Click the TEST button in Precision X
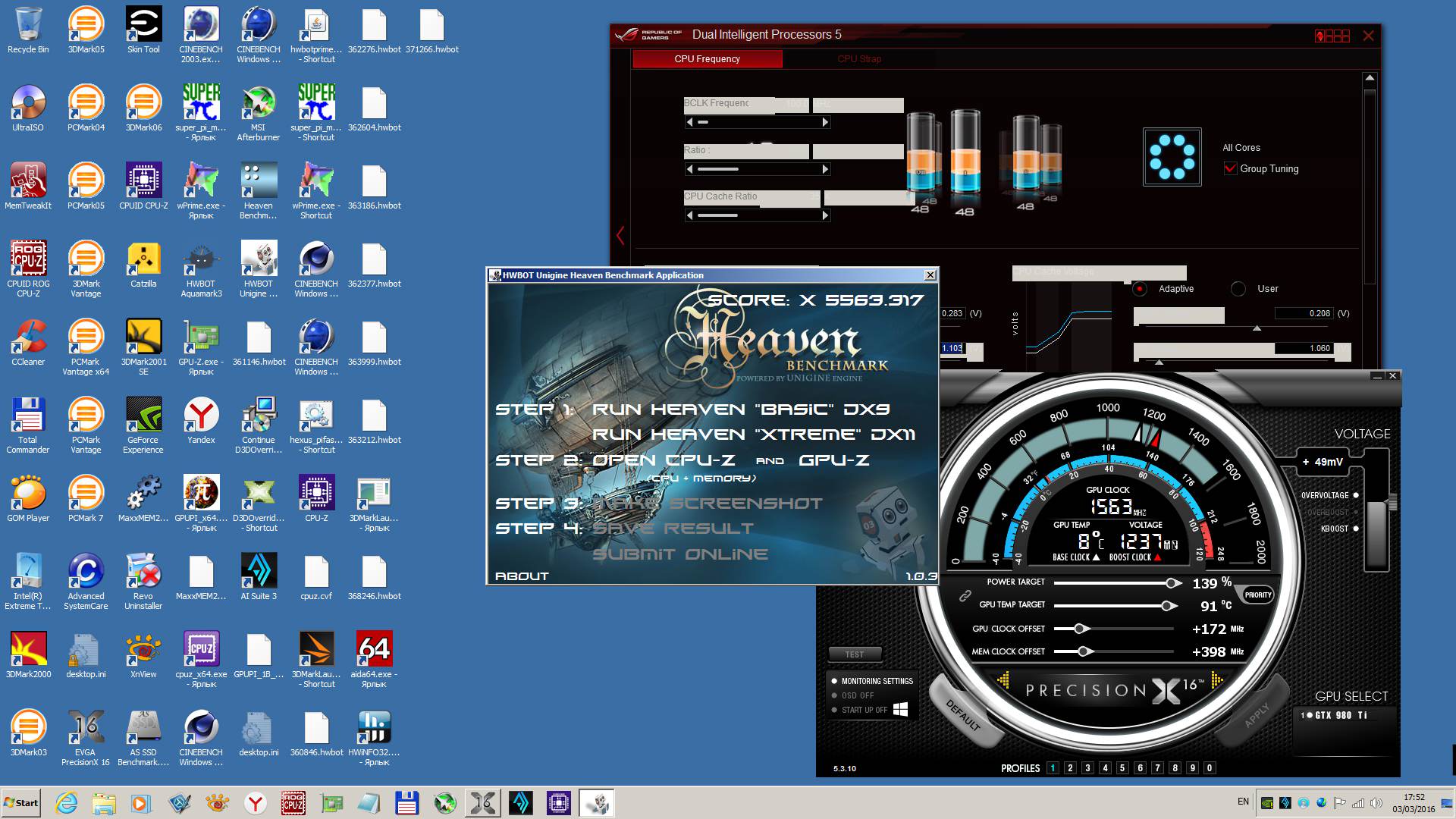Image resolution: width=1456 pixels, height=819 pixels. [x=854, y=654]
